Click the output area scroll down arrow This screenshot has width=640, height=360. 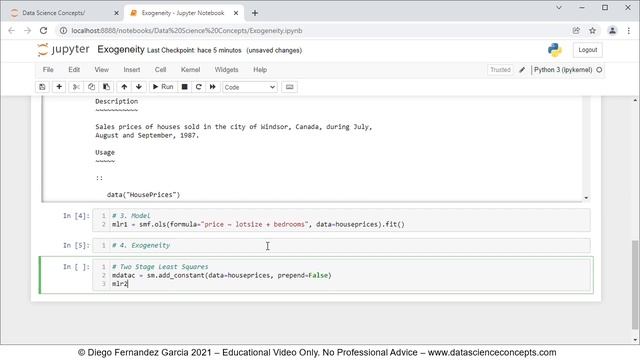586,198
